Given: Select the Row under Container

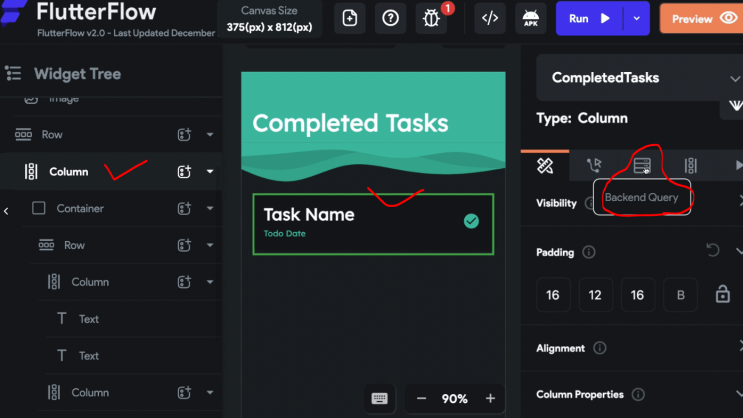Looking at the screenshot, I should point(74,245).
